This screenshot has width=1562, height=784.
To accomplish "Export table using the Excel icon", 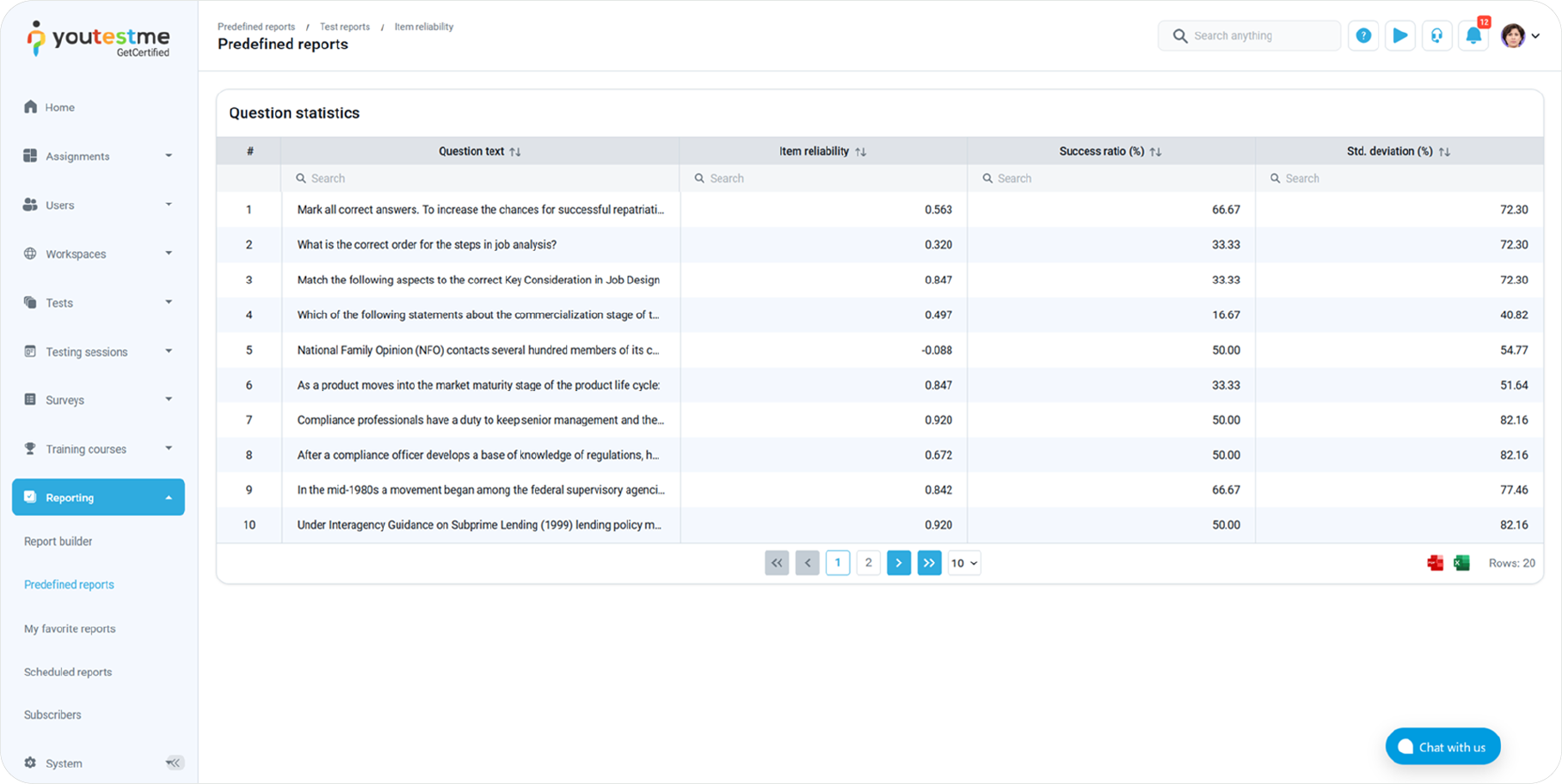I will pyautogui.click(x=1461, y=563).
